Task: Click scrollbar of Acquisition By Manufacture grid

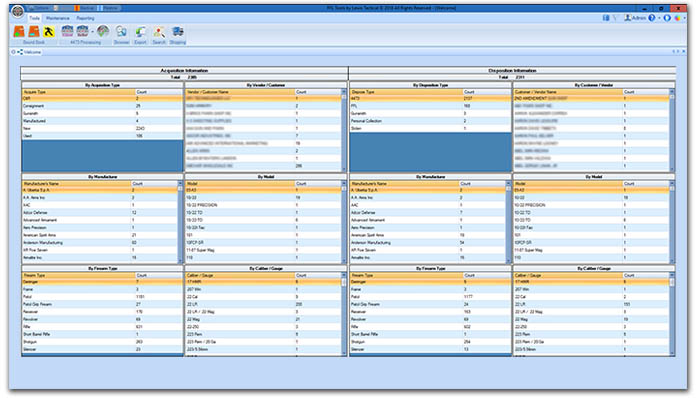Action: click(x=180, y=222)
